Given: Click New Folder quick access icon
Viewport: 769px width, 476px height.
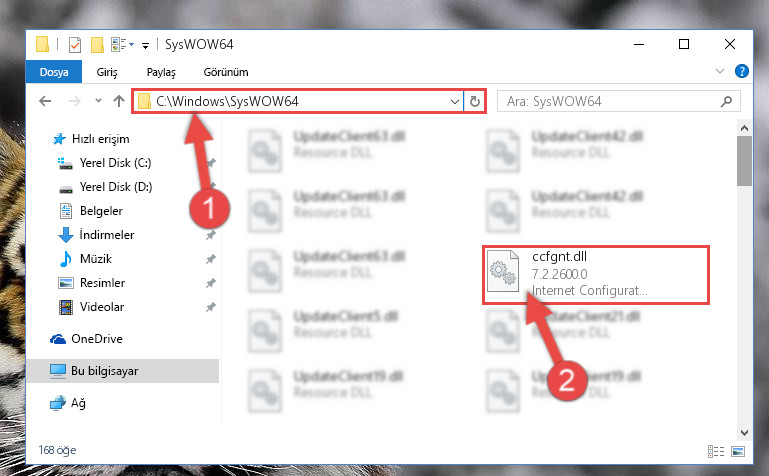Looking at the screenshot, I should click(97, 45).
